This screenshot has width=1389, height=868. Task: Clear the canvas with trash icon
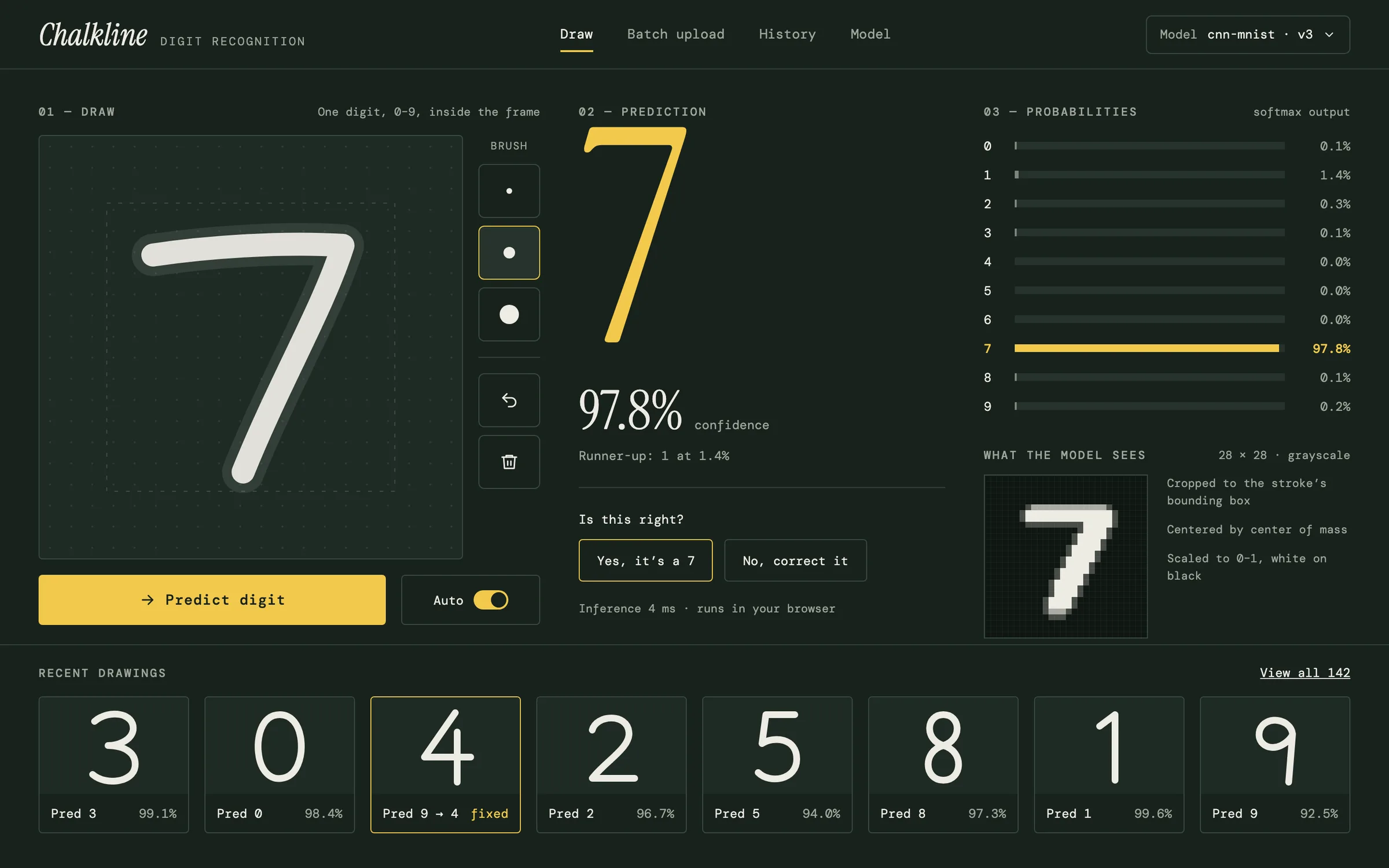coord(509,462)
